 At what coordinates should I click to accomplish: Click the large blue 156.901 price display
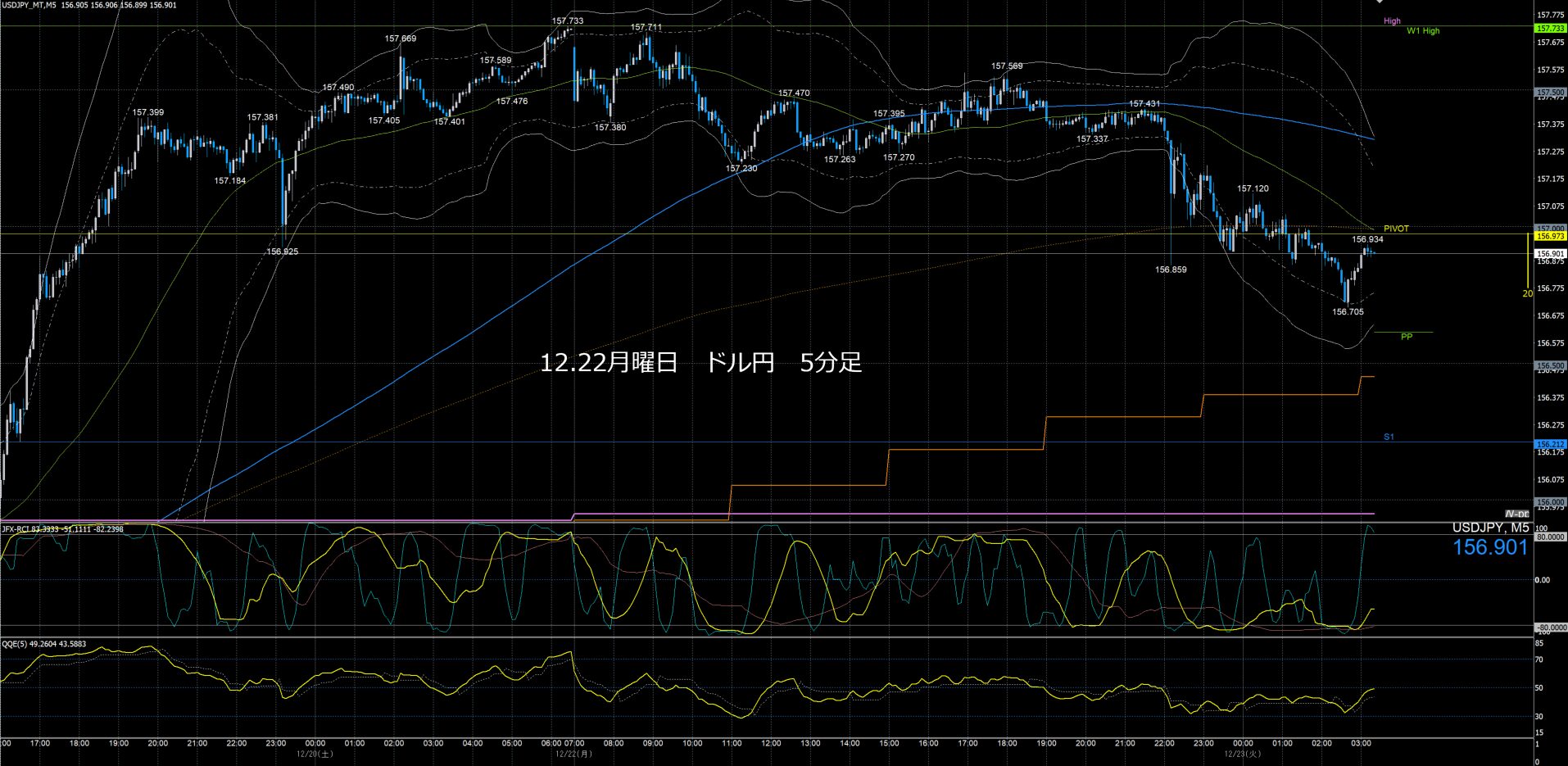(x=1490, y=548)
